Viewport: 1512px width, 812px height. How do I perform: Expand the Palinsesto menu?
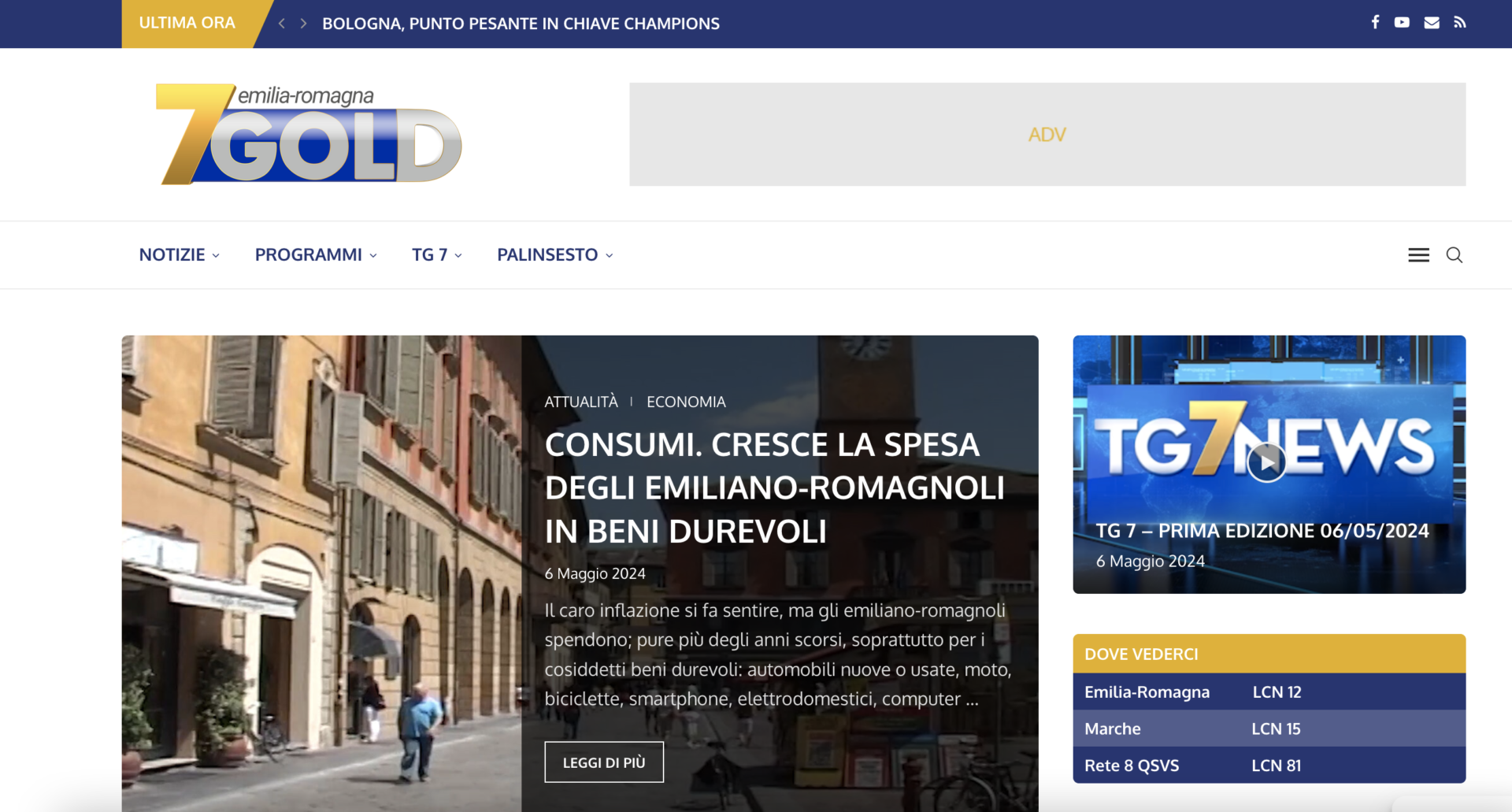pyautogui.click(x=555, y=255)
